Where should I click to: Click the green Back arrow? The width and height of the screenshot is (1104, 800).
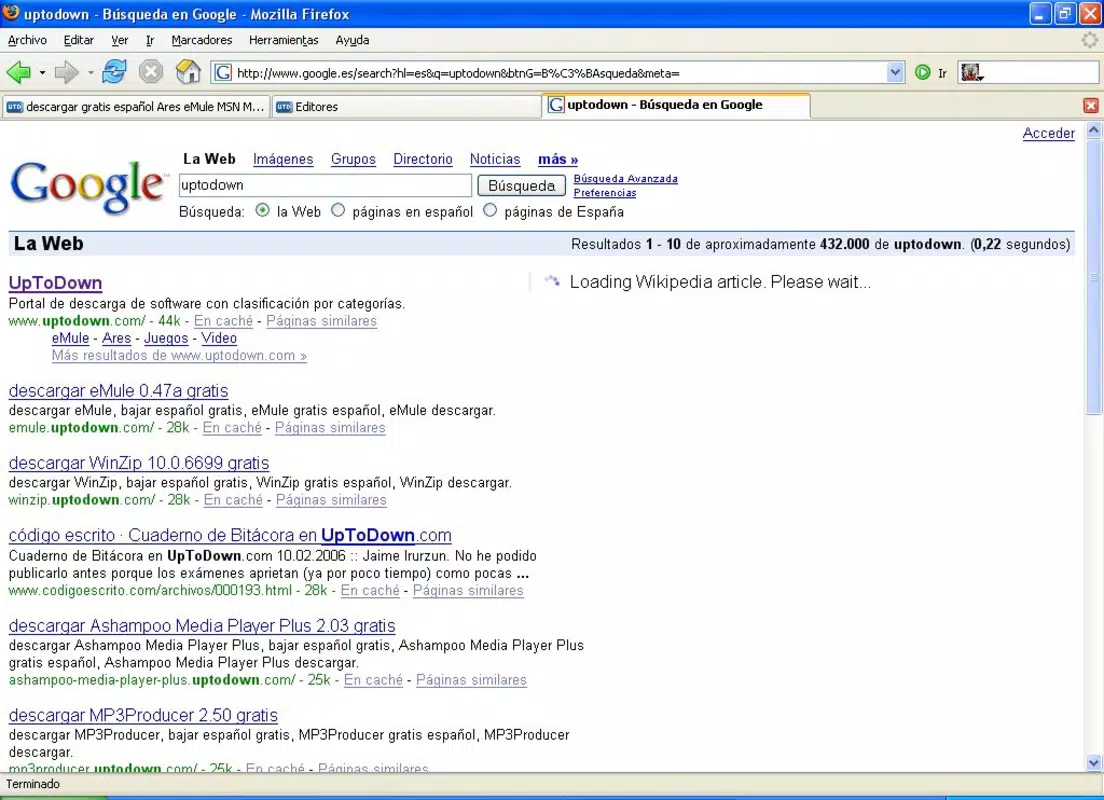[x=18, y=72]
